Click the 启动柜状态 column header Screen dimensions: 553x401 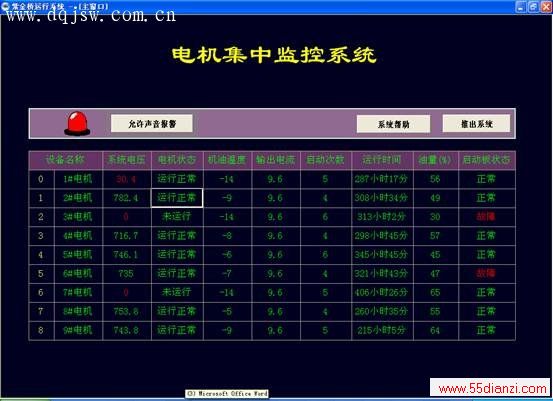(x=487, y=160)
